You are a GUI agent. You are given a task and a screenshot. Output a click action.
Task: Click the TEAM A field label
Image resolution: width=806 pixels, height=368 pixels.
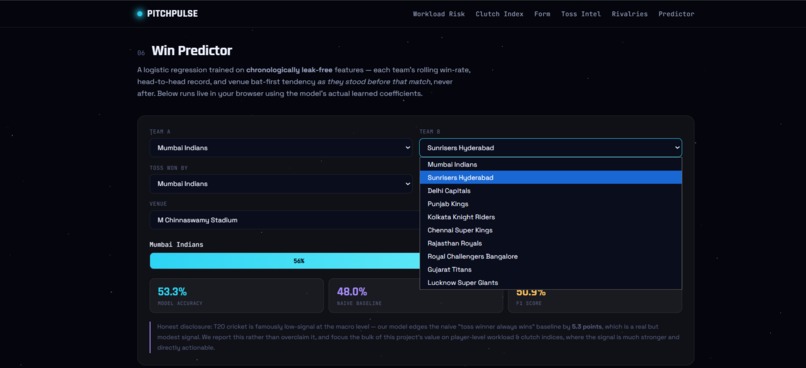160,132
